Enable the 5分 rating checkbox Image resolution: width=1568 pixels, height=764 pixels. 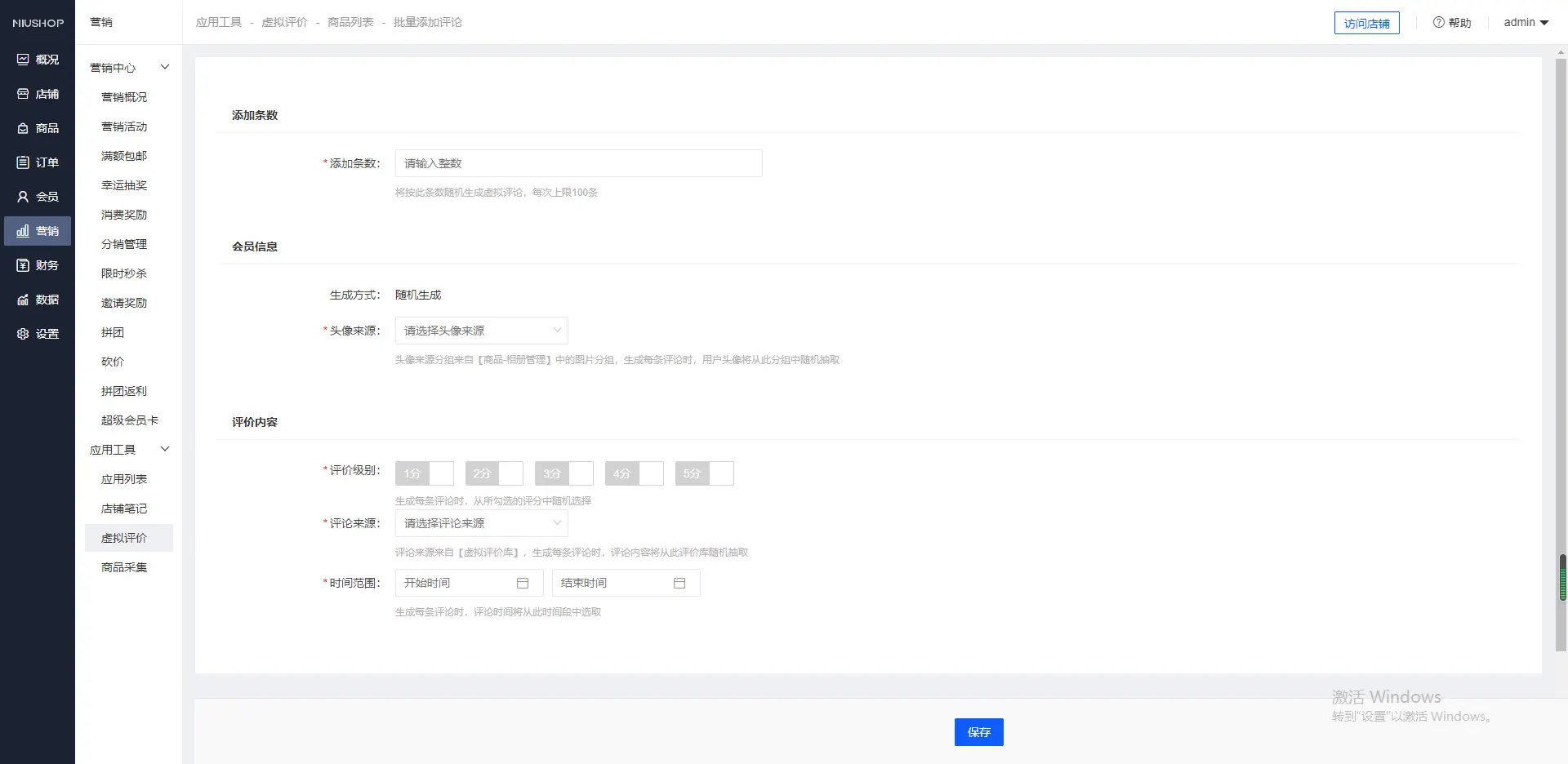click(721, 473)
